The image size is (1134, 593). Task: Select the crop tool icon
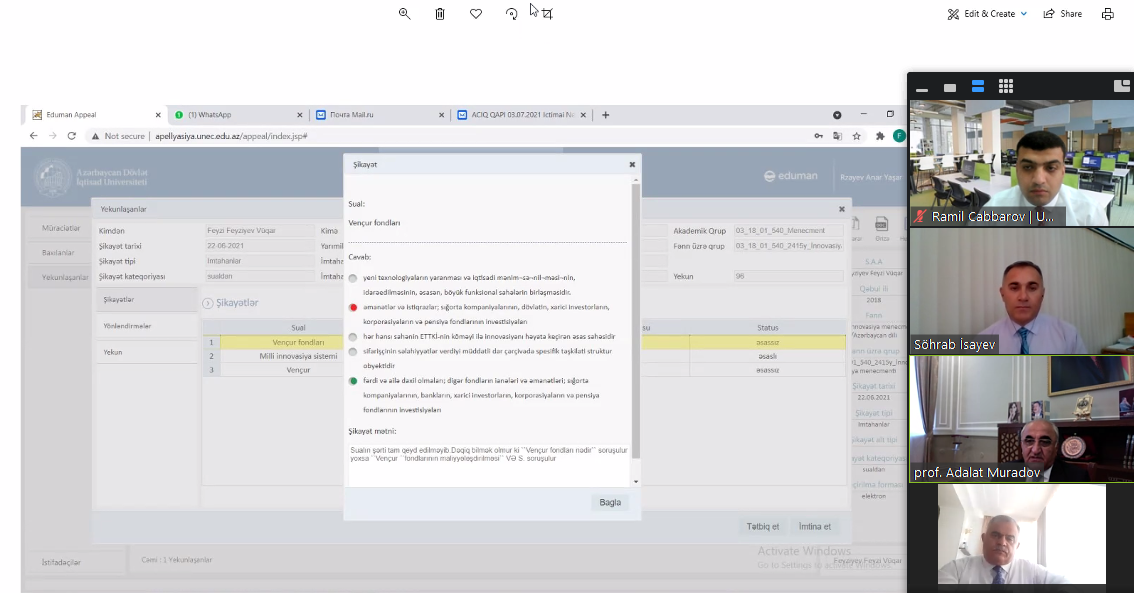tap(547, 14)
